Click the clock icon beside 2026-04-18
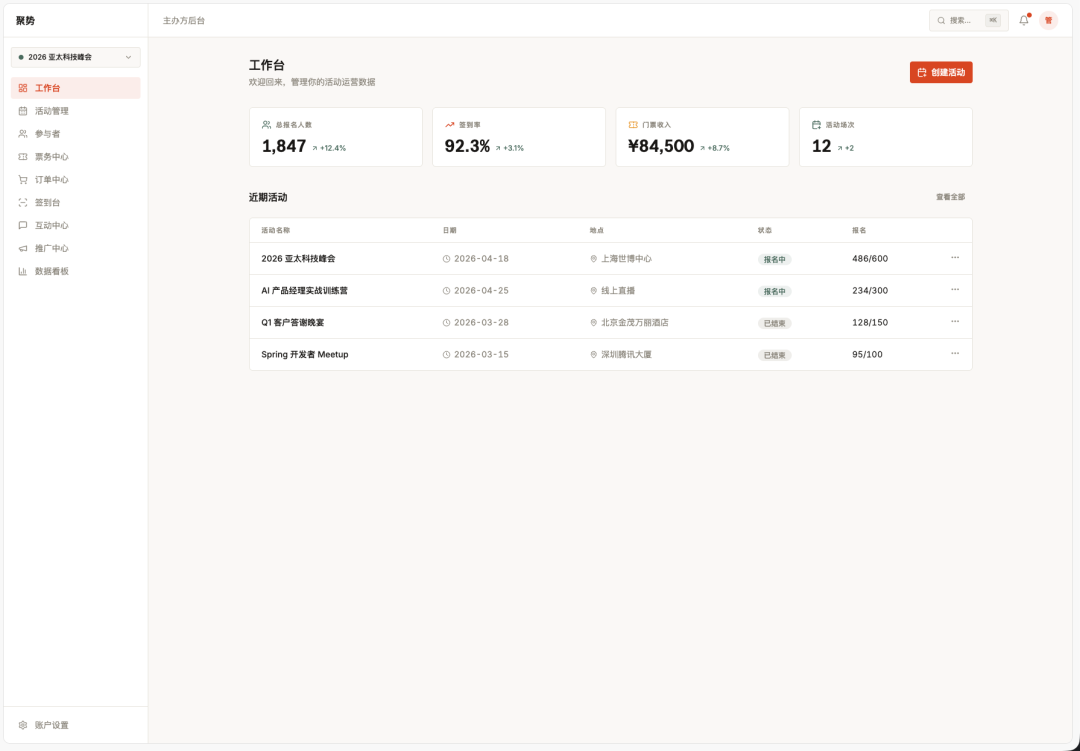The height and width of the screenshot is (751, 1080). pyautogui.click(x=446, y=259)
